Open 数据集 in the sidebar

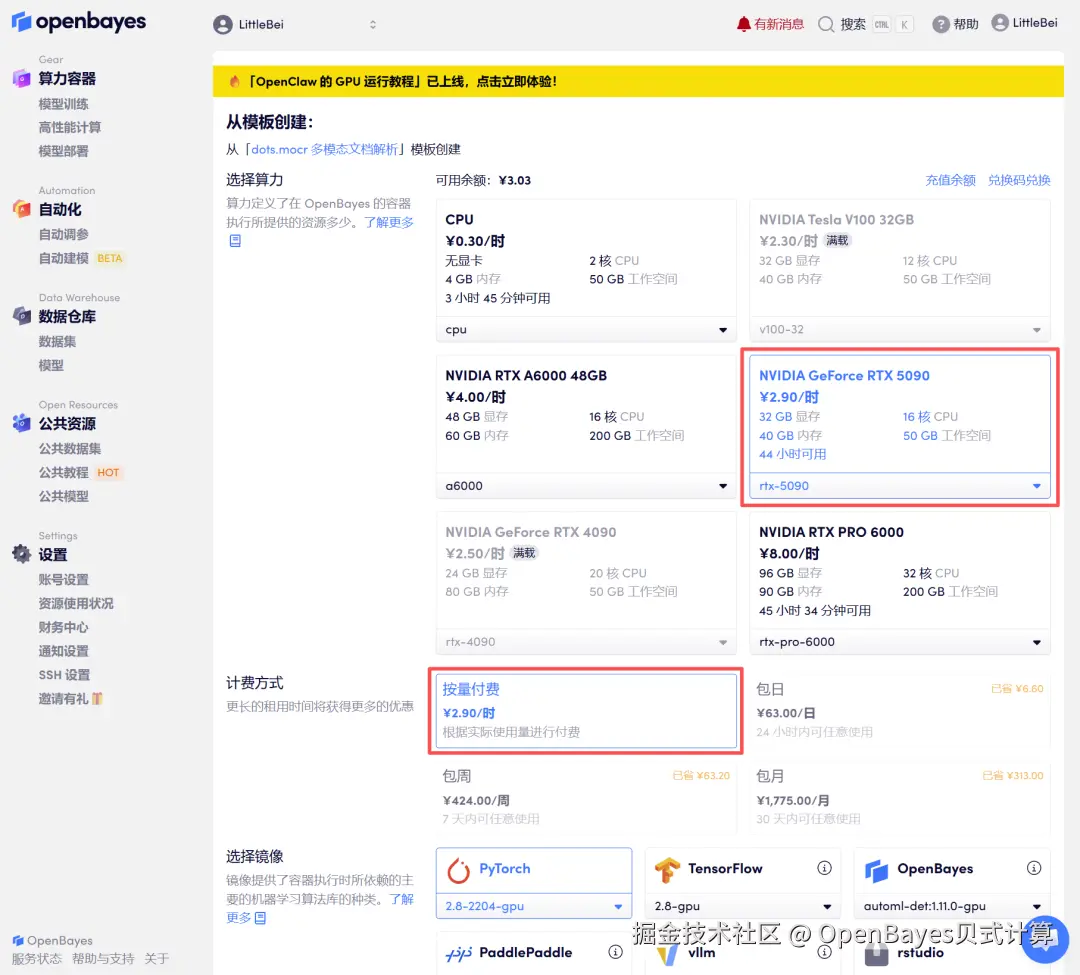tap(57, 342)
